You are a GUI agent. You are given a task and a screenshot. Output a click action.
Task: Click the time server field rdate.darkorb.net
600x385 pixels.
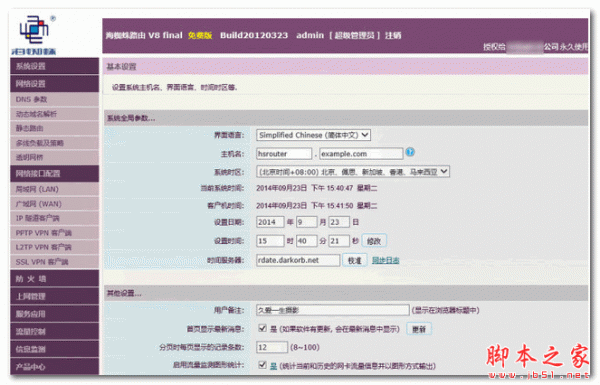pyautogui.click(x=298, y=260)
